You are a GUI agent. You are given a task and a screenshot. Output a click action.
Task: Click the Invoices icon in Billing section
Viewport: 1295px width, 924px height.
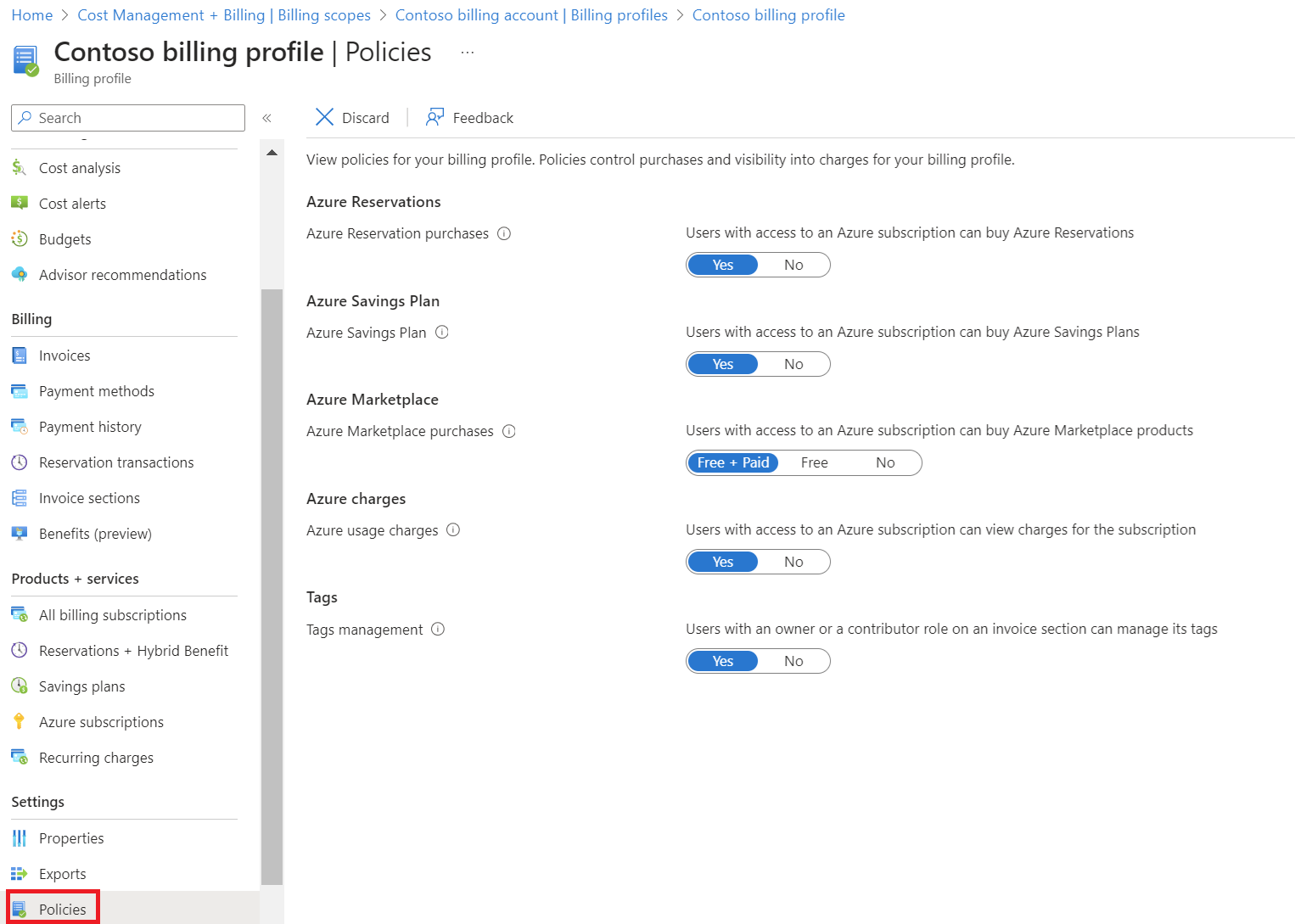coord(19,356)
